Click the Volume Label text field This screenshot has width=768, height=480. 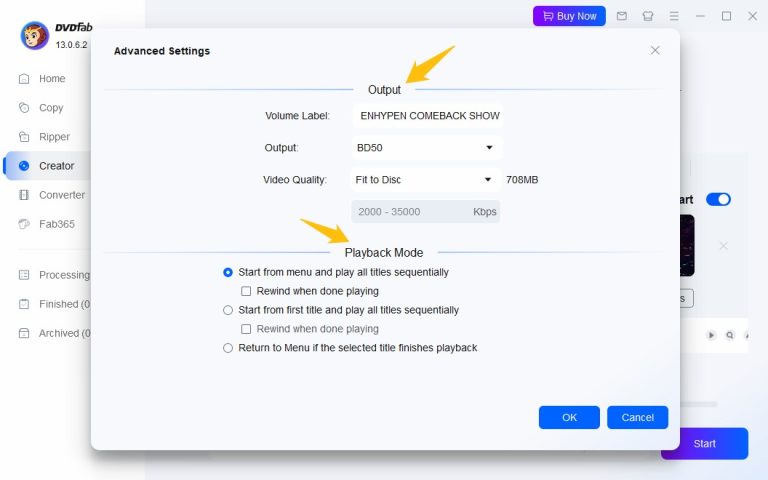428,116
